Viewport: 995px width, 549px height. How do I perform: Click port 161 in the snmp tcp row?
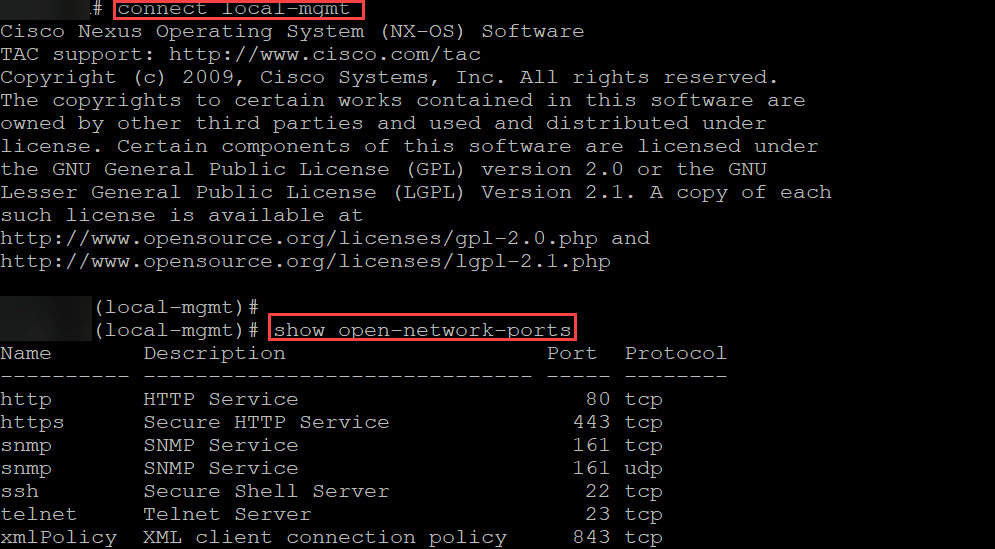tap(591, 446)
